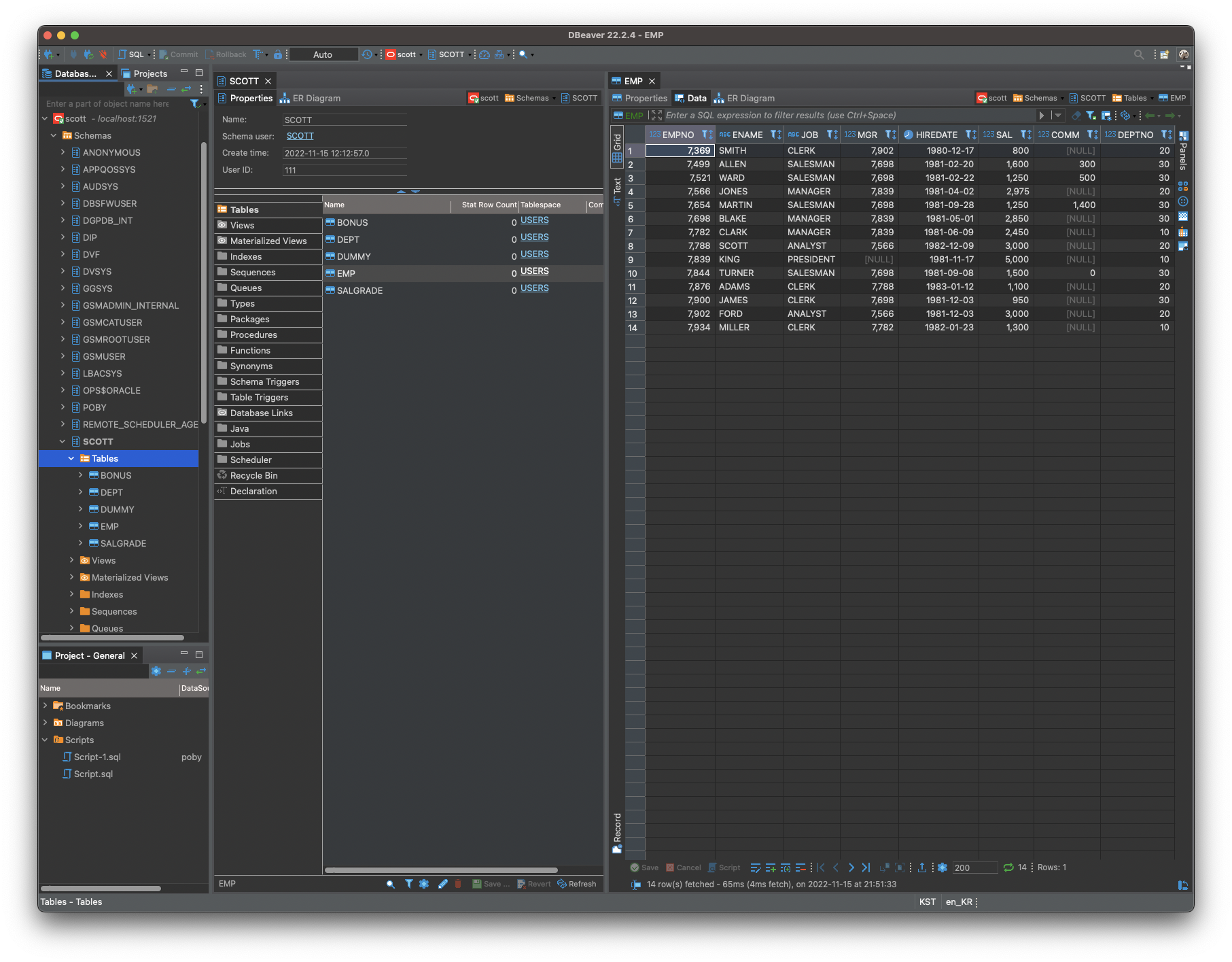This screenshot has width=1232, height=962.
Task: Click the edit row icon in result toolbar
Action: tap(755, 867)
